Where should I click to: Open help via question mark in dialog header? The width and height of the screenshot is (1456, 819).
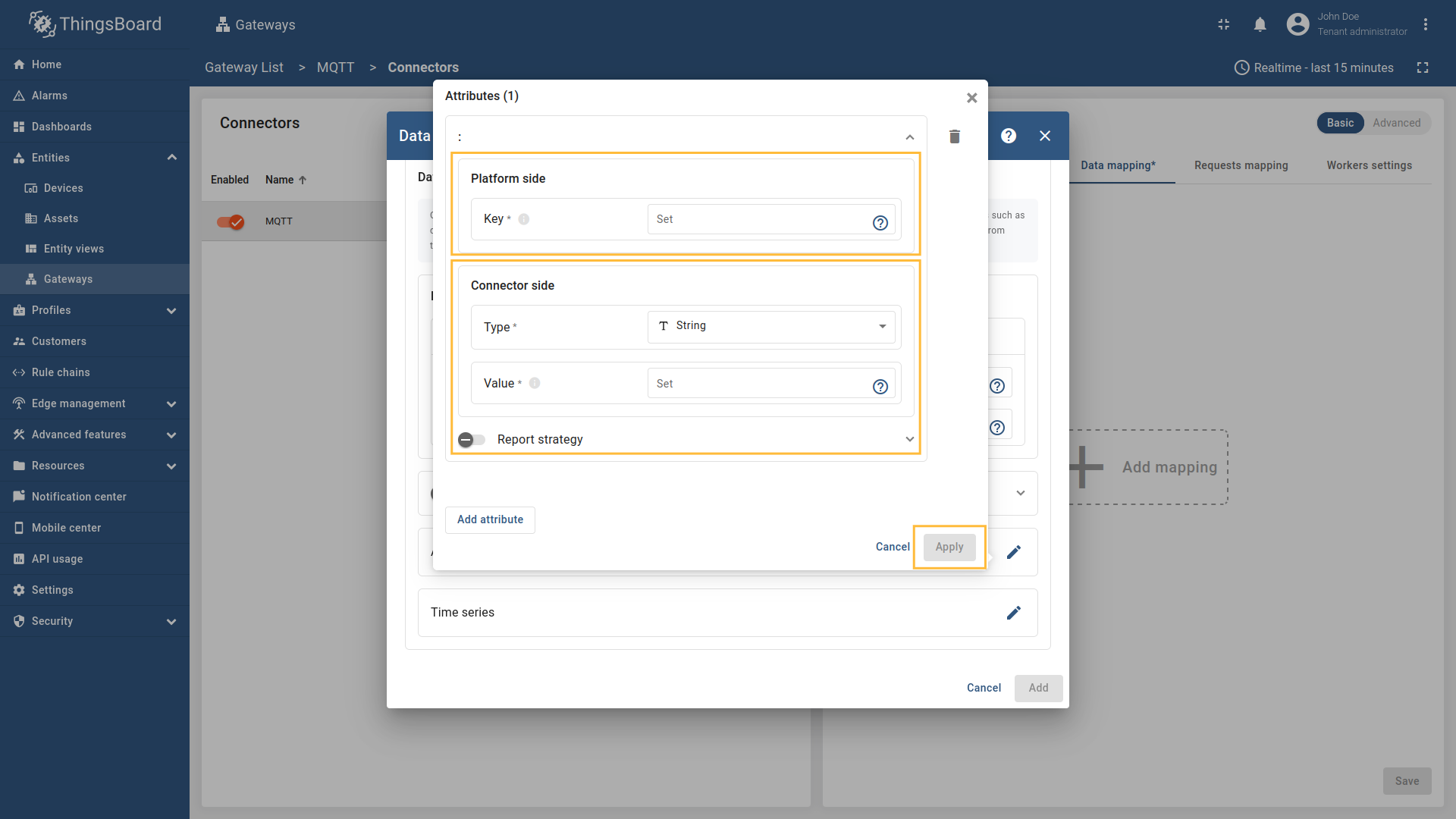coord(1009,136)
